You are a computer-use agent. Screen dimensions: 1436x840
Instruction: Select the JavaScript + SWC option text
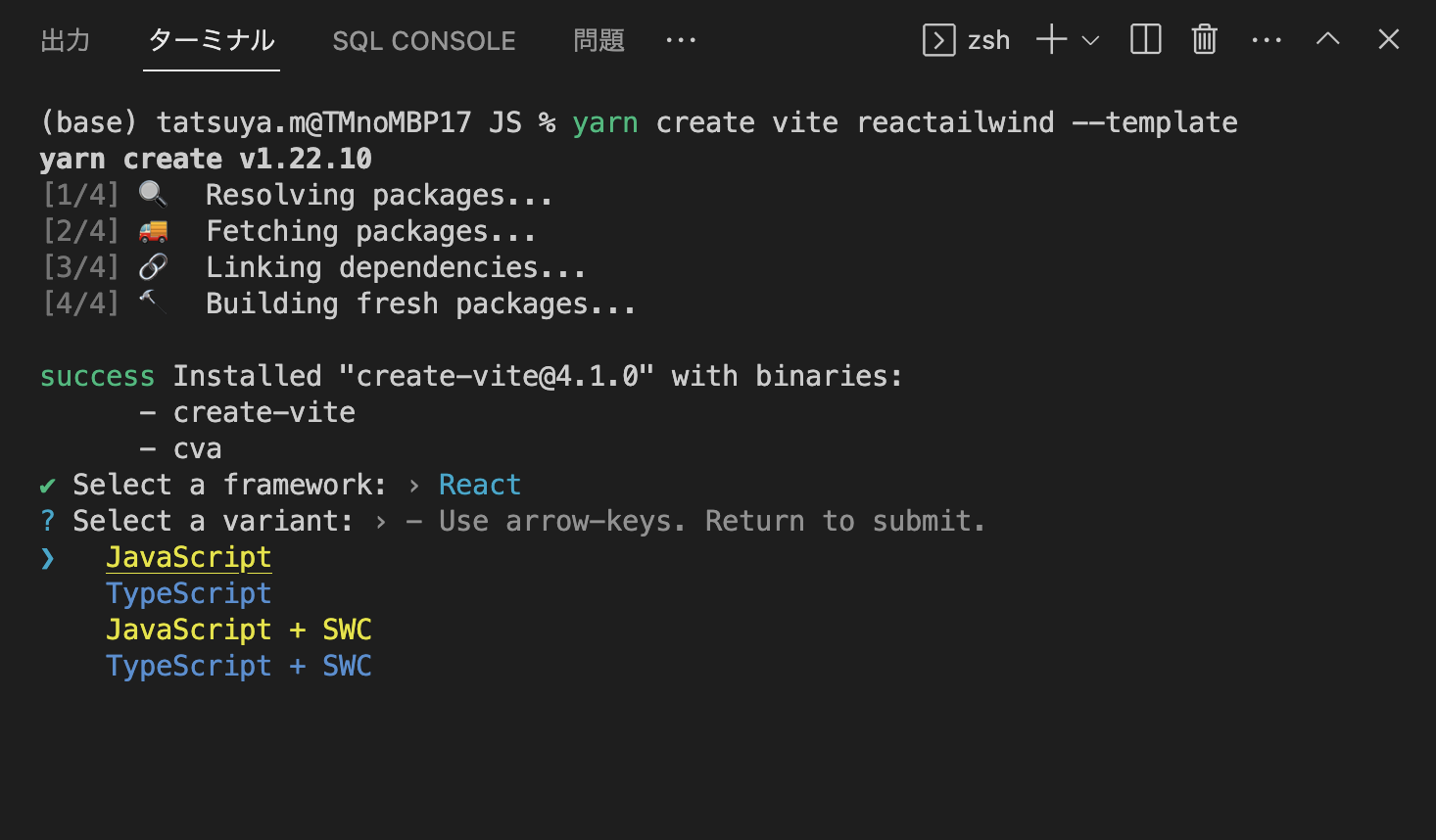tap(238, 630)
